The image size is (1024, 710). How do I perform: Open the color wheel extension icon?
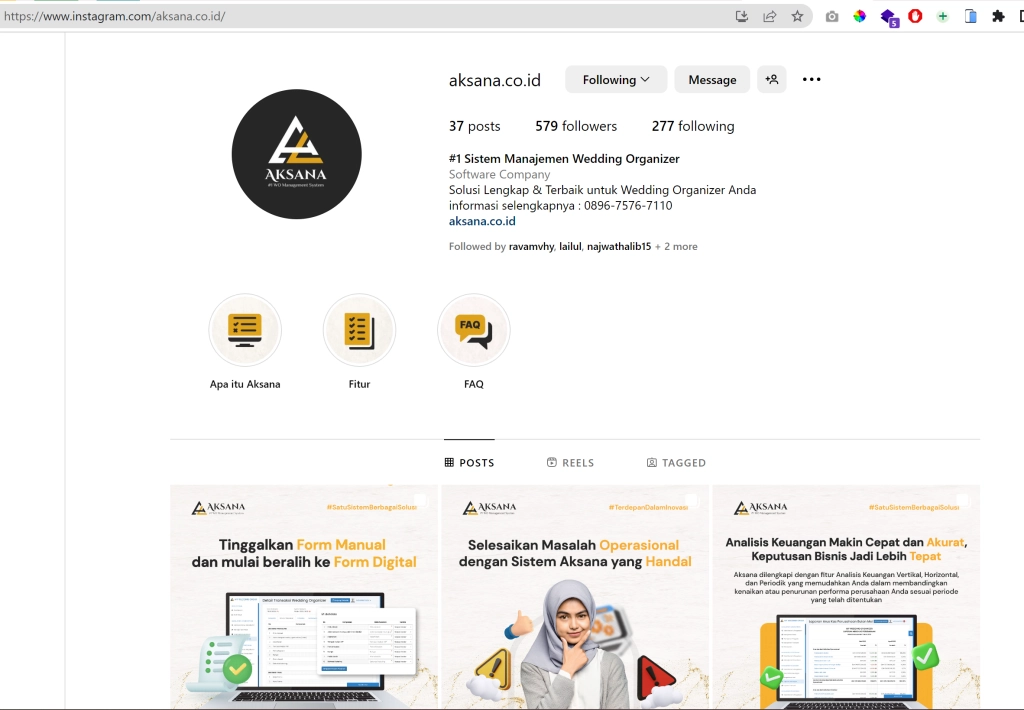pyautogui.click(x=859, y=16)
